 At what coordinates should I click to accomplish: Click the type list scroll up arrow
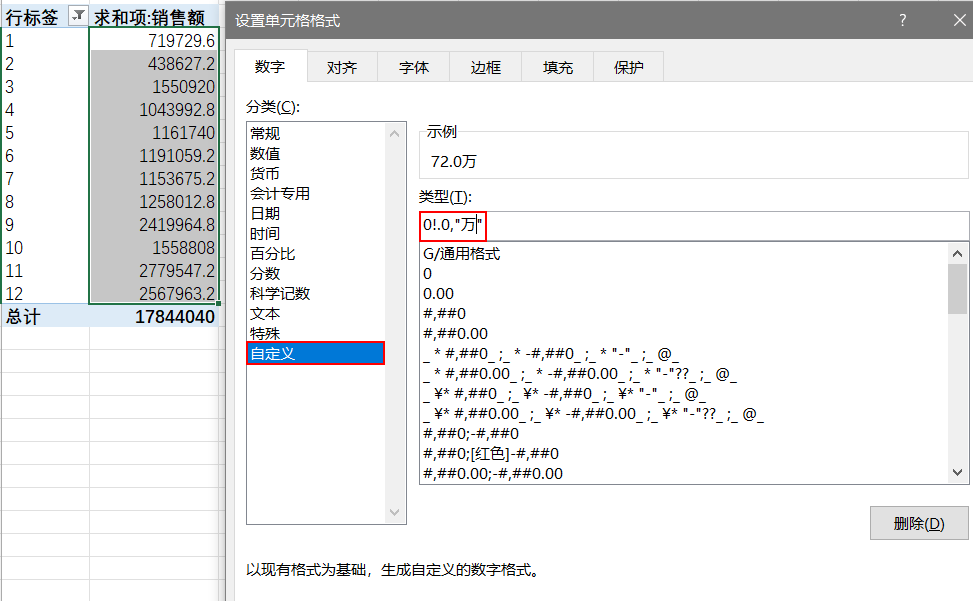coord(957,253)
